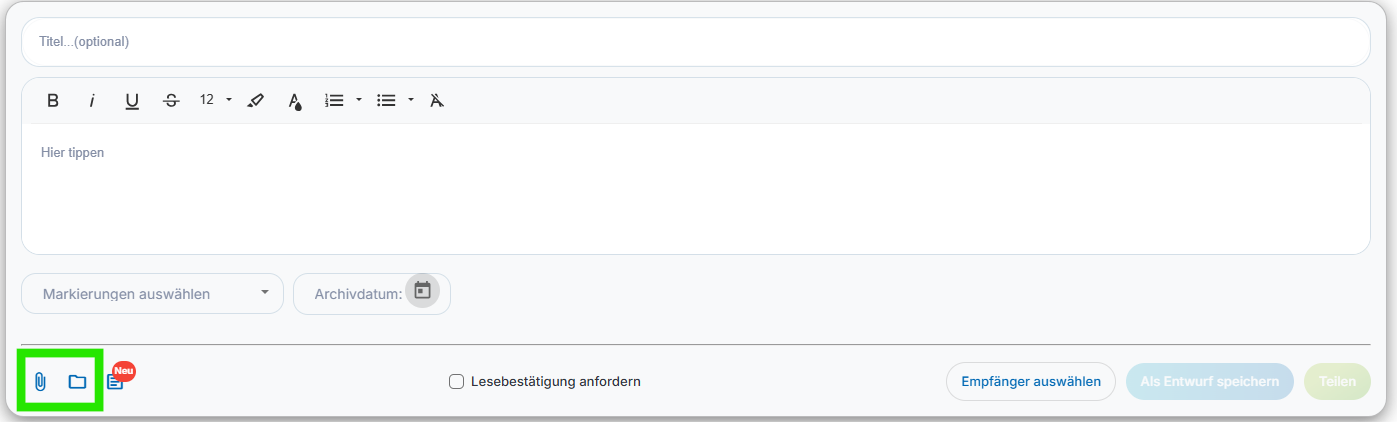Expand bullet list style options arrow

410,100
